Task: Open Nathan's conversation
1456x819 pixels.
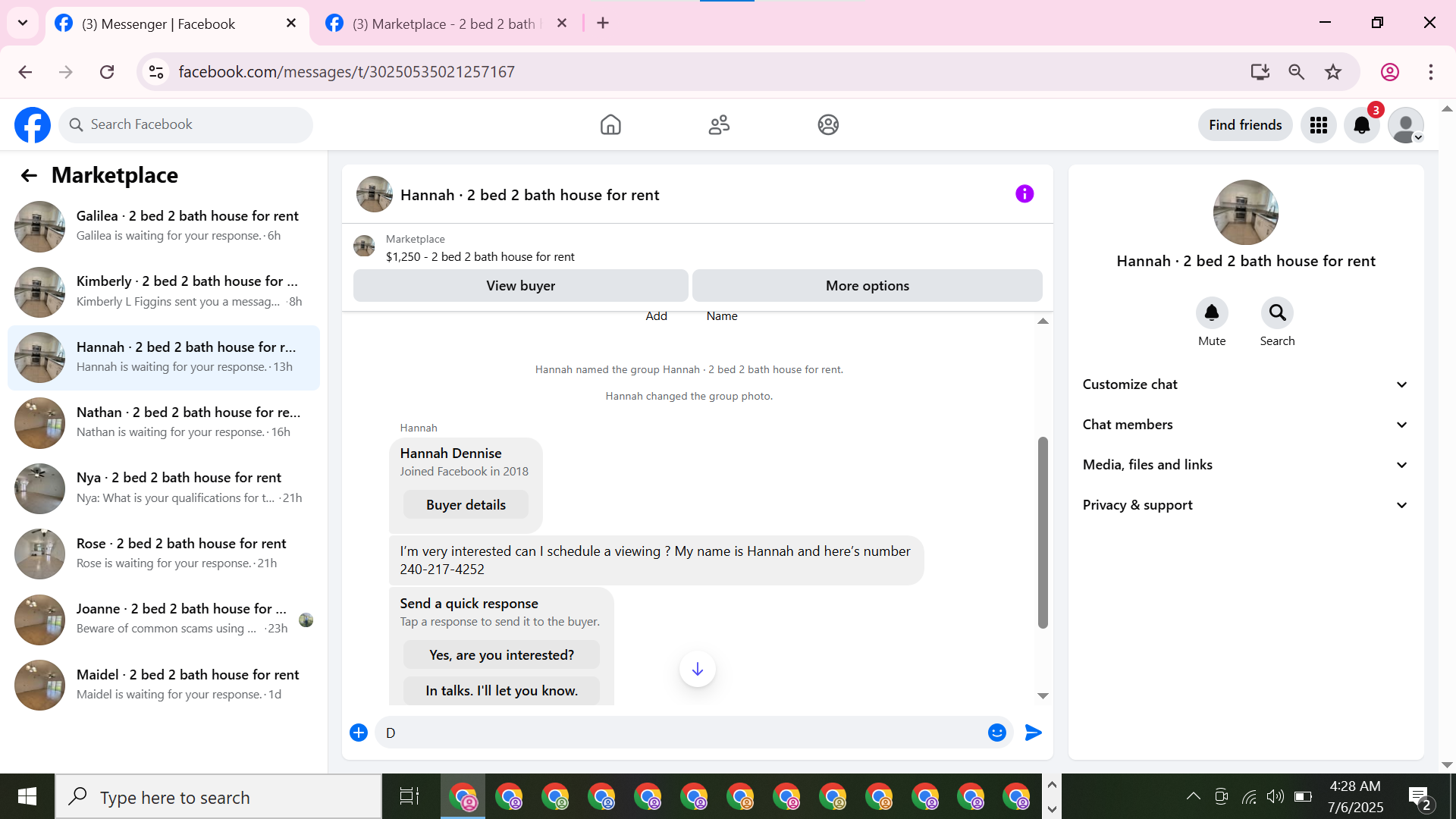Action: [x=164, y=423]
